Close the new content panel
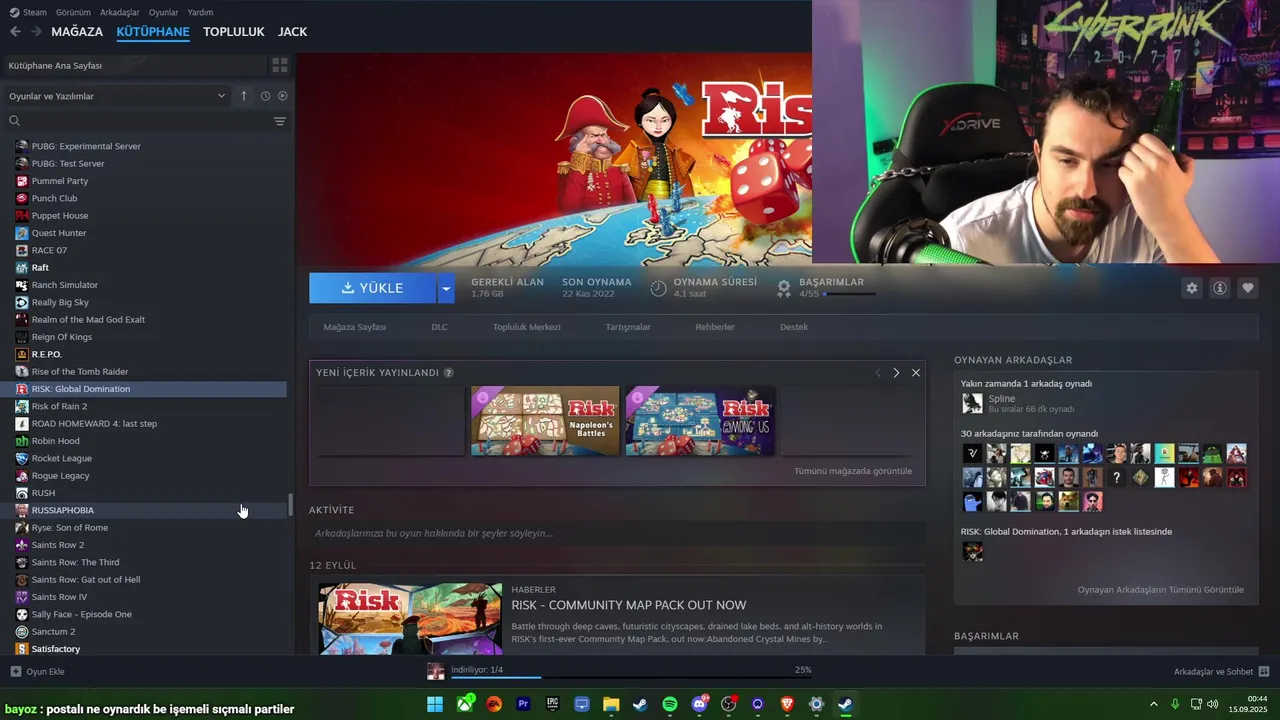 (x=916, y=373)
